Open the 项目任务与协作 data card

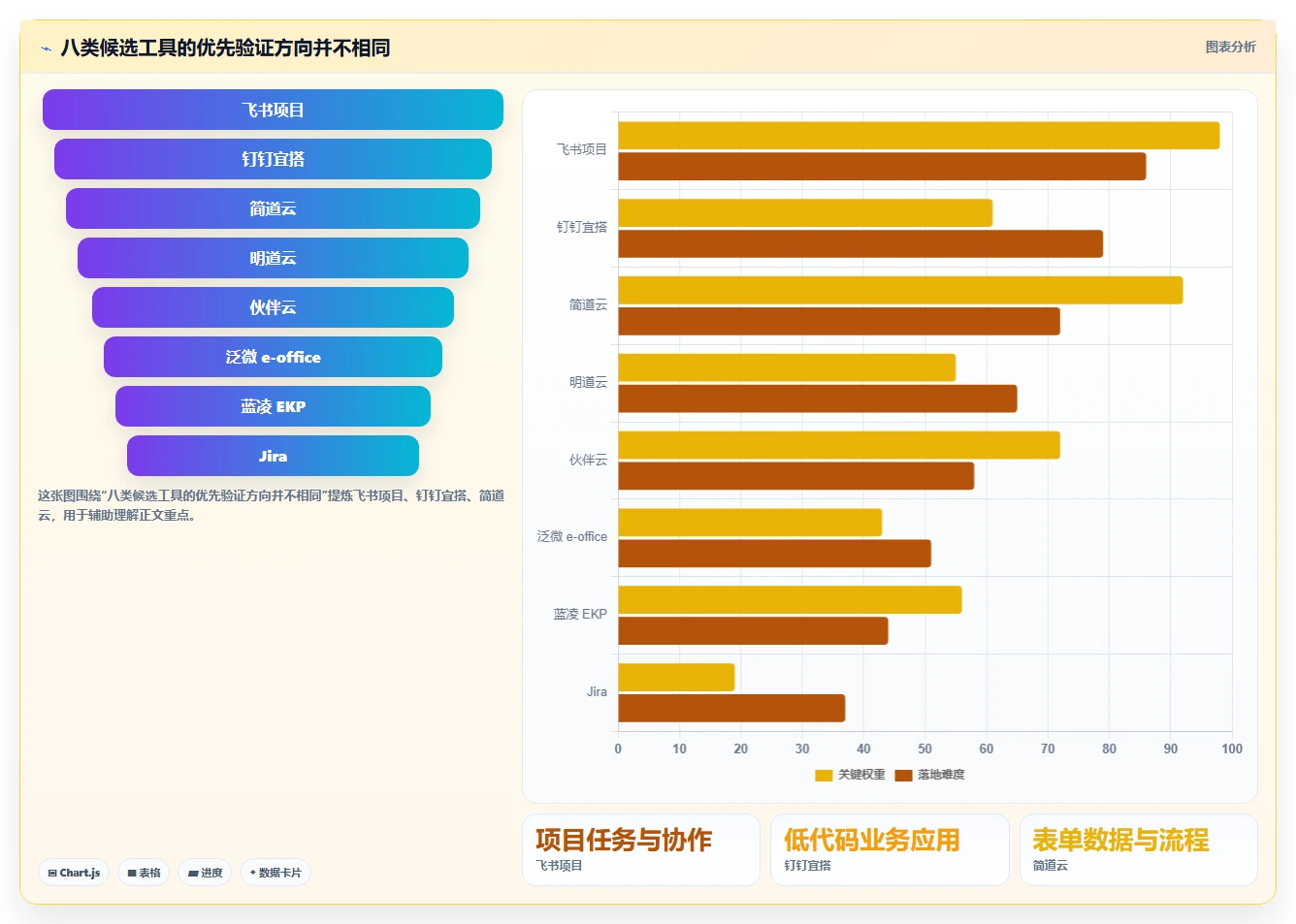click(x=641, y=849)
